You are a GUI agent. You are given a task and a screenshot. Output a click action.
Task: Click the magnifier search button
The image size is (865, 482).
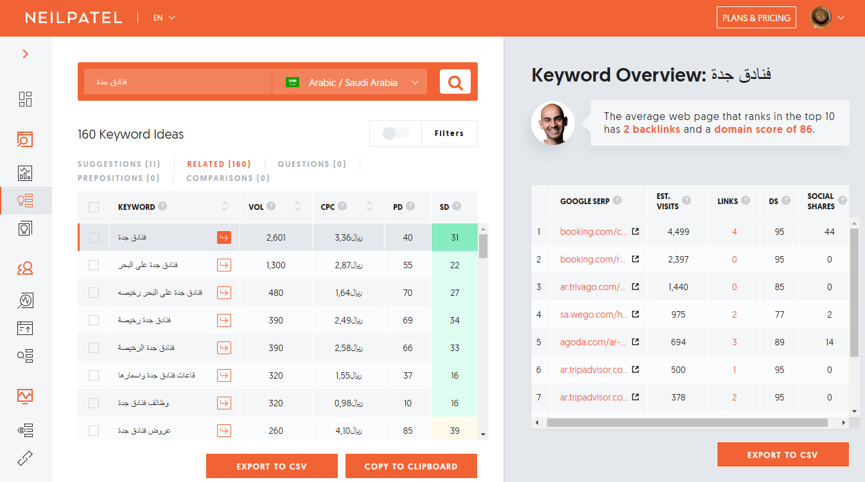[455, 82]
